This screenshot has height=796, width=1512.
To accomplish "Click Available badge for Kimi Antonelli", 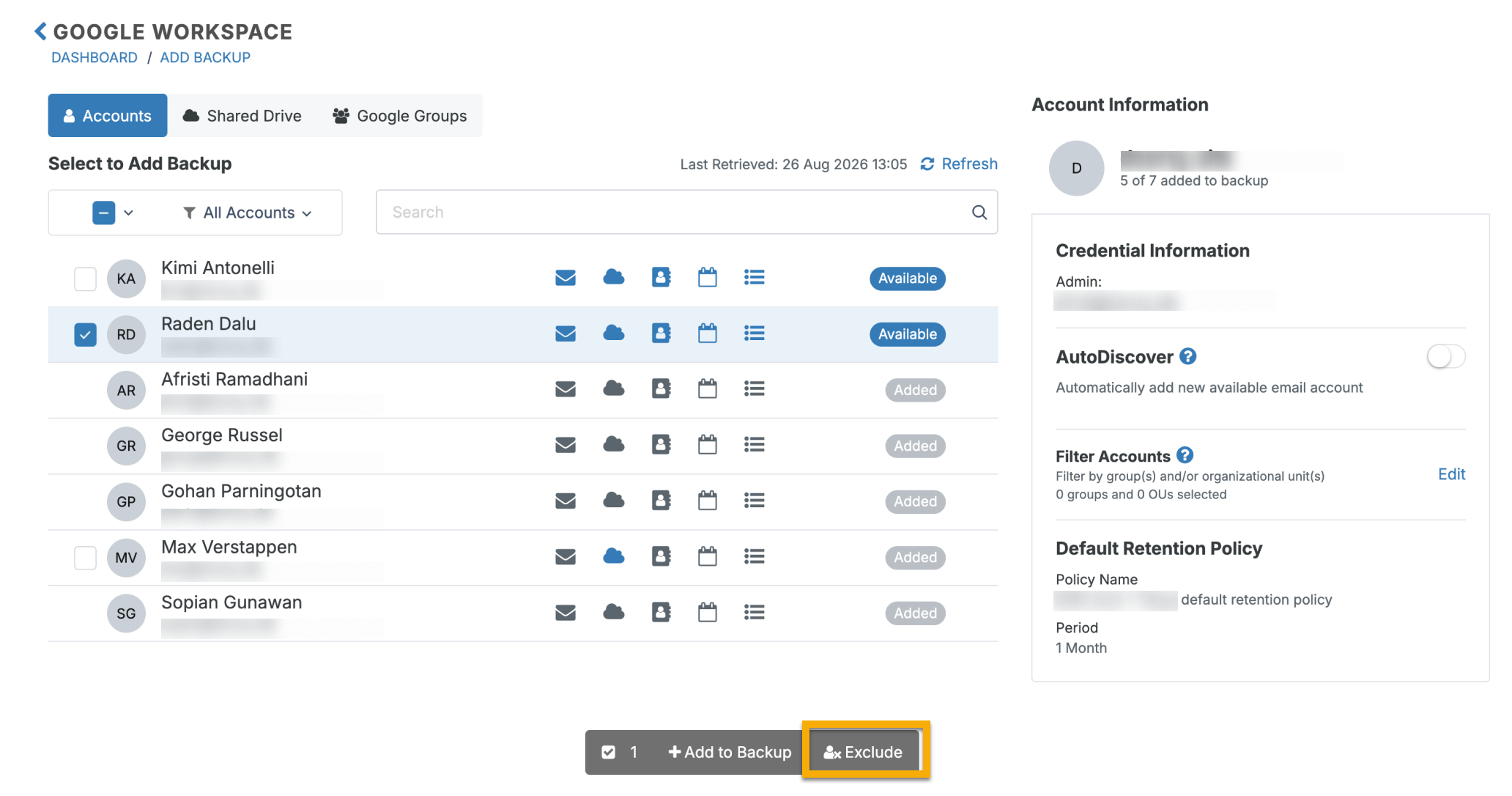I will pyautogui.click(x=908, y=279).
